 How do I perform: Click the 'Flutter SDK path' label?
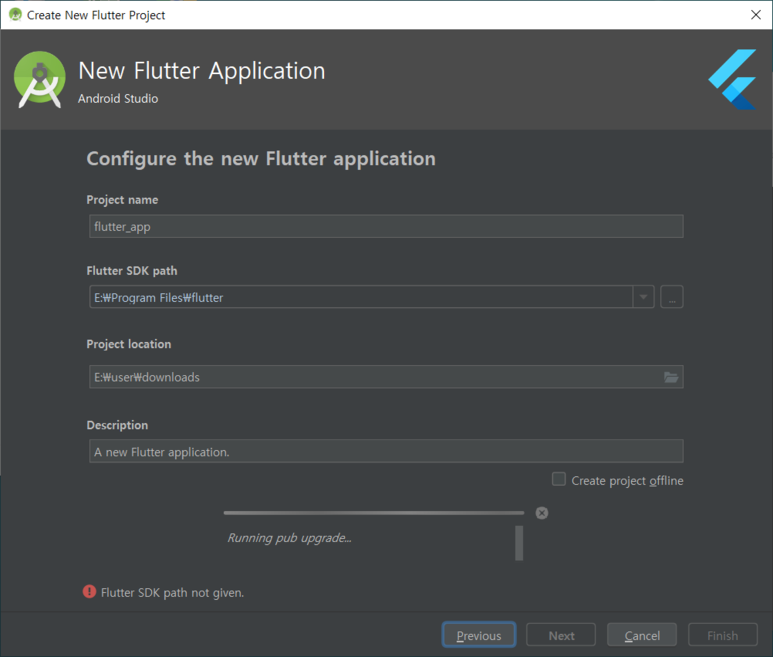[x=132, y=271]
